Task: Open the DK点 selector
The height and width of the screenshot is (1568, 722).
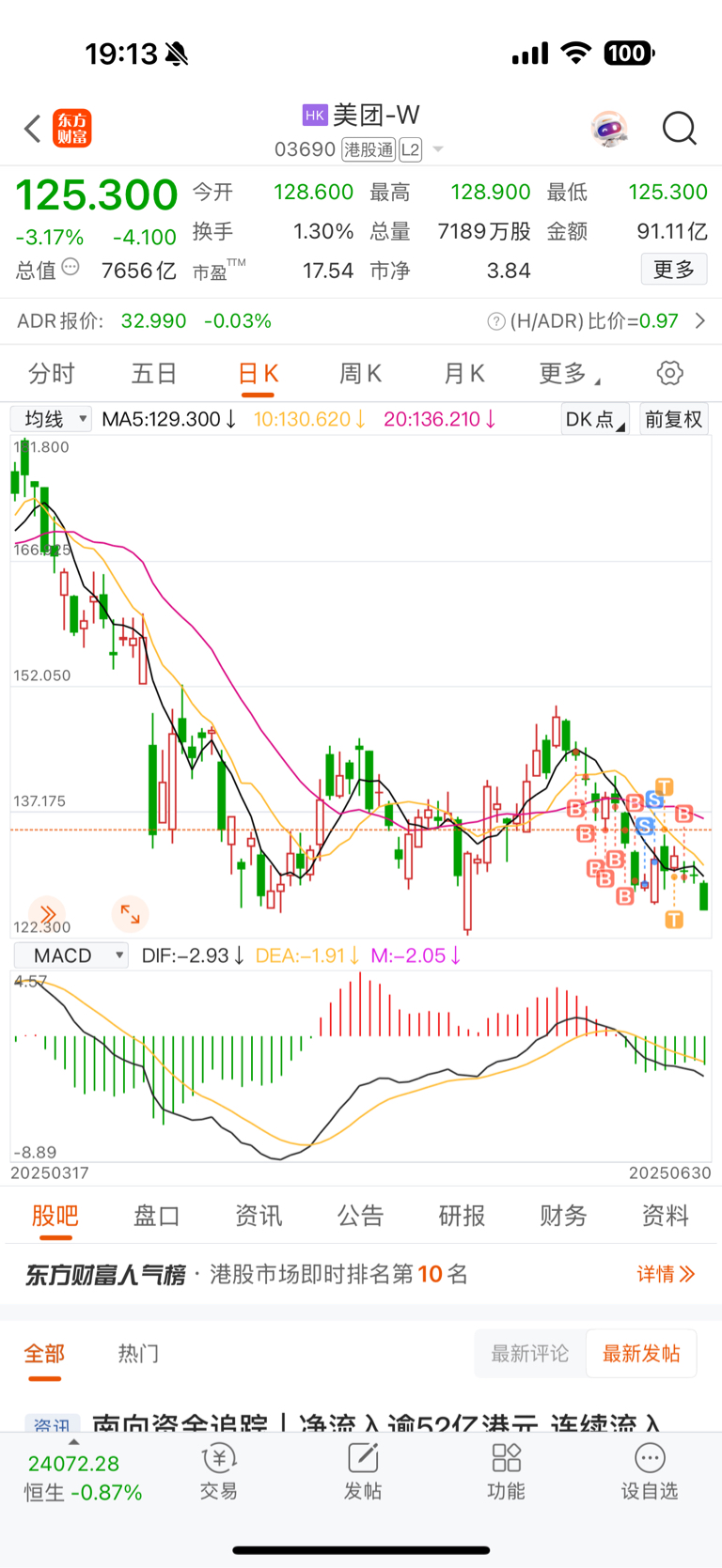Action: pyautogui.click(x=595, y=419)
